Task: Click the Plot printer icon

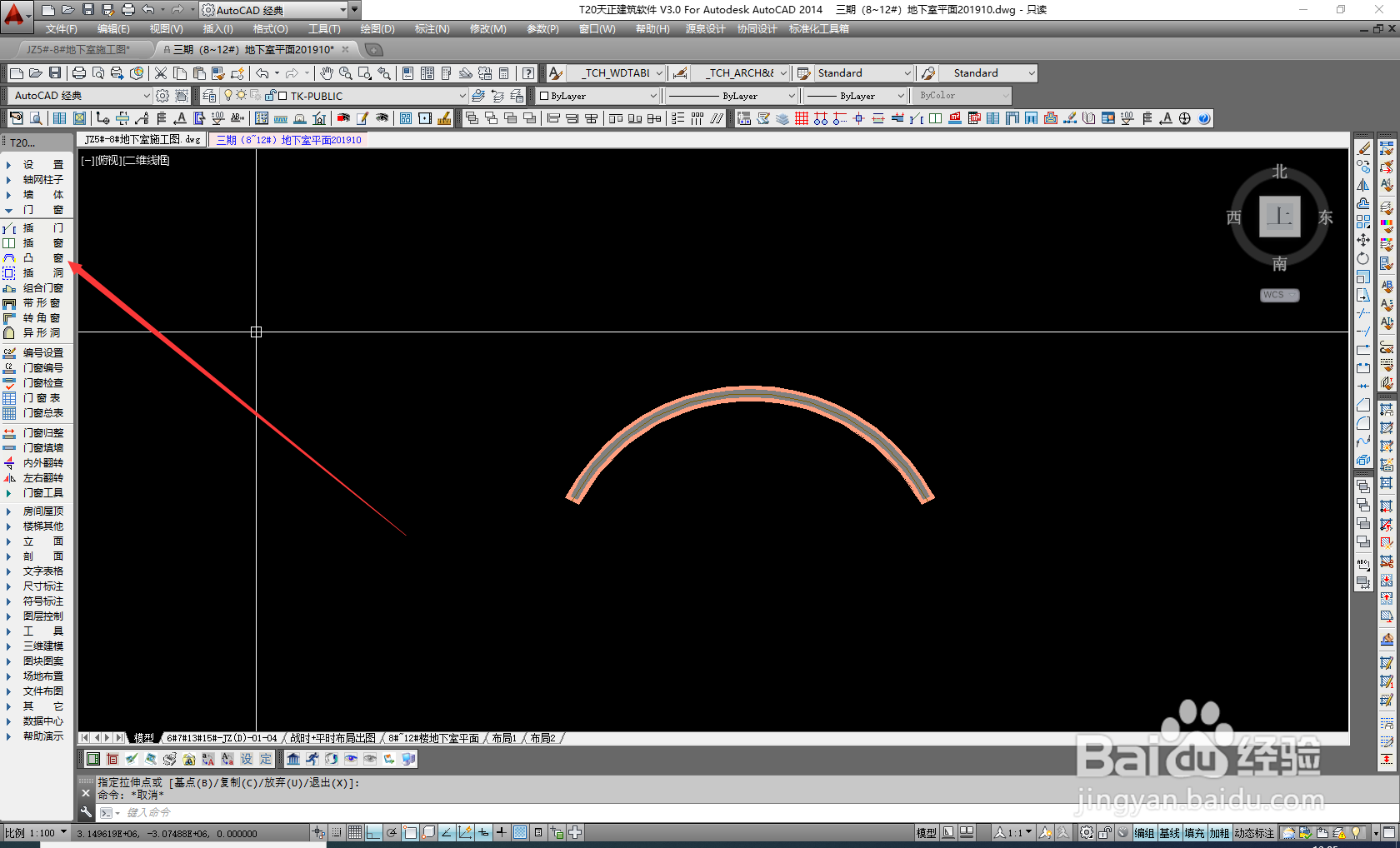Action: point(79,73)
